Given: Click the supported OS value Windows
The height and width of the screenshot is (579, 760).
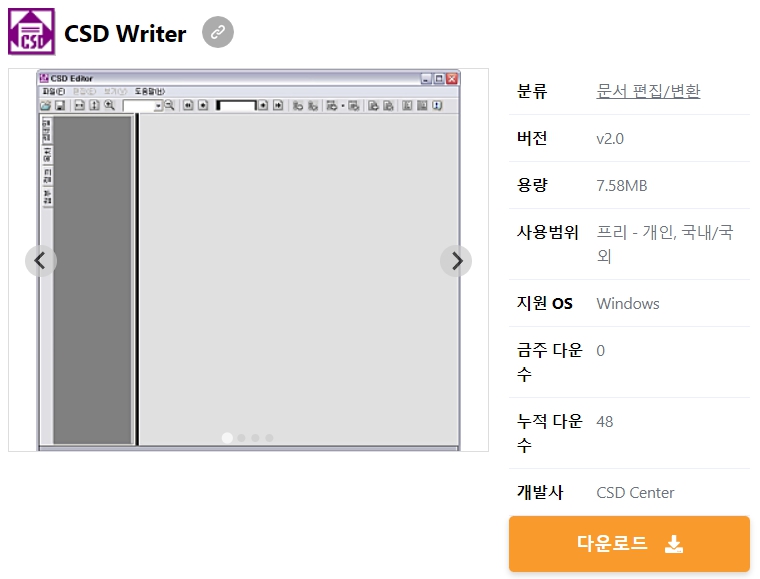Looking at the screenshot, I should pos(628,303).
